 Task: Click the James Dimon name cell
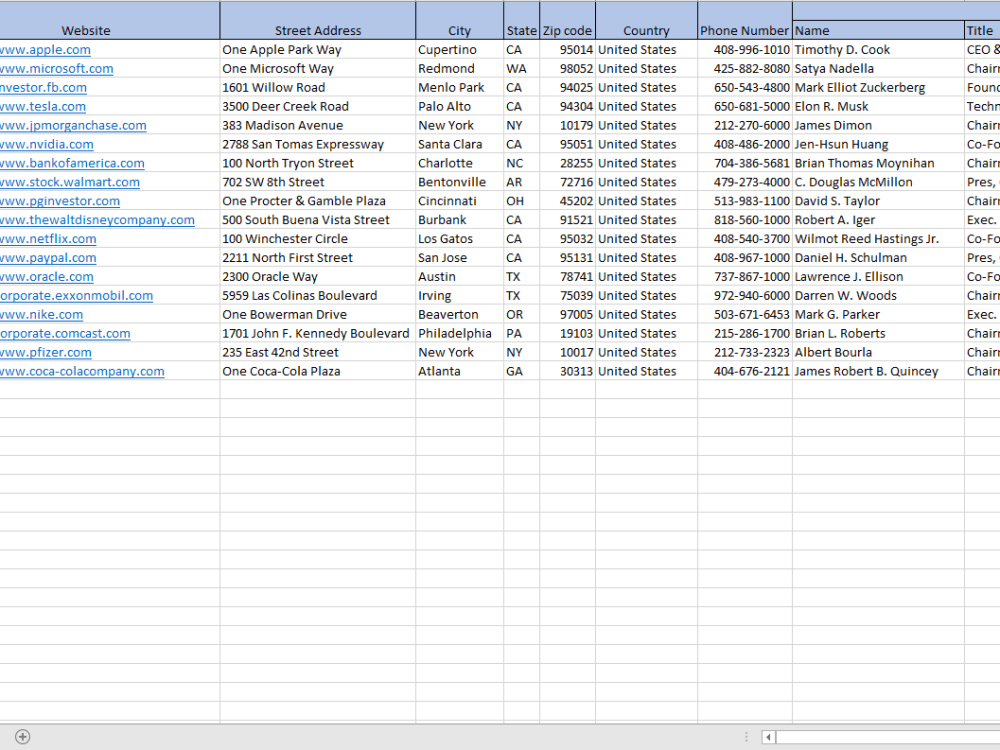click(878, 126)
